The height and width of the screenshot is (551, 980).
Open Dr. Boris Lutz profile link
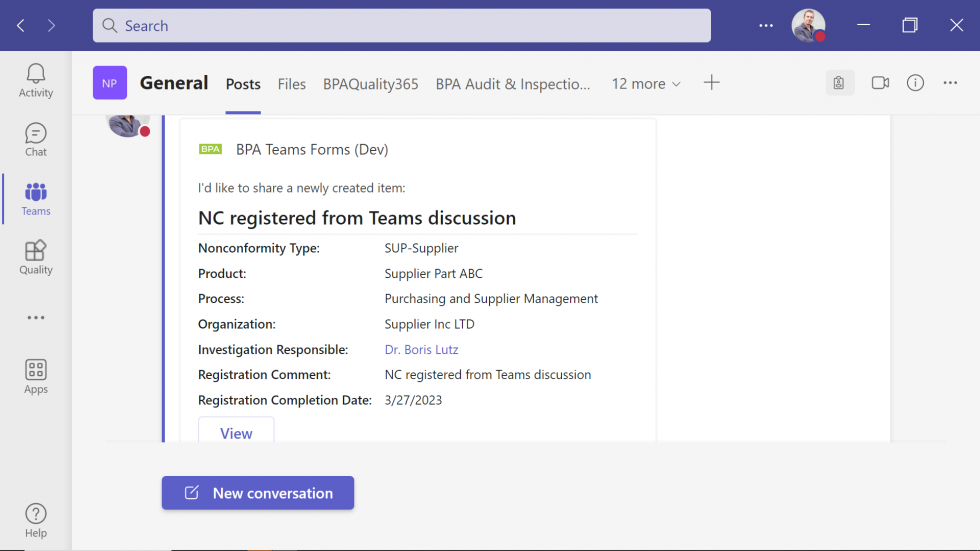[x=421, y=350]
